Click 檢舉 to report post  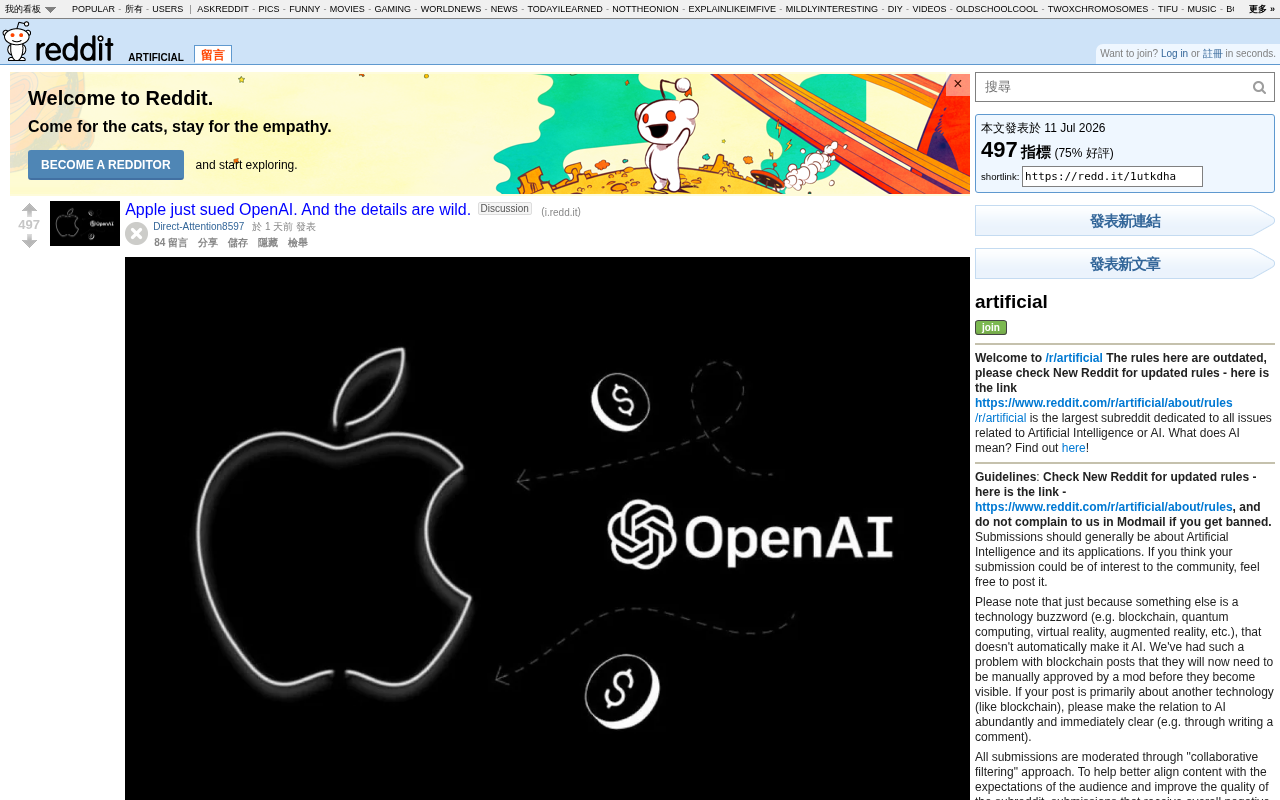(298, 243)
